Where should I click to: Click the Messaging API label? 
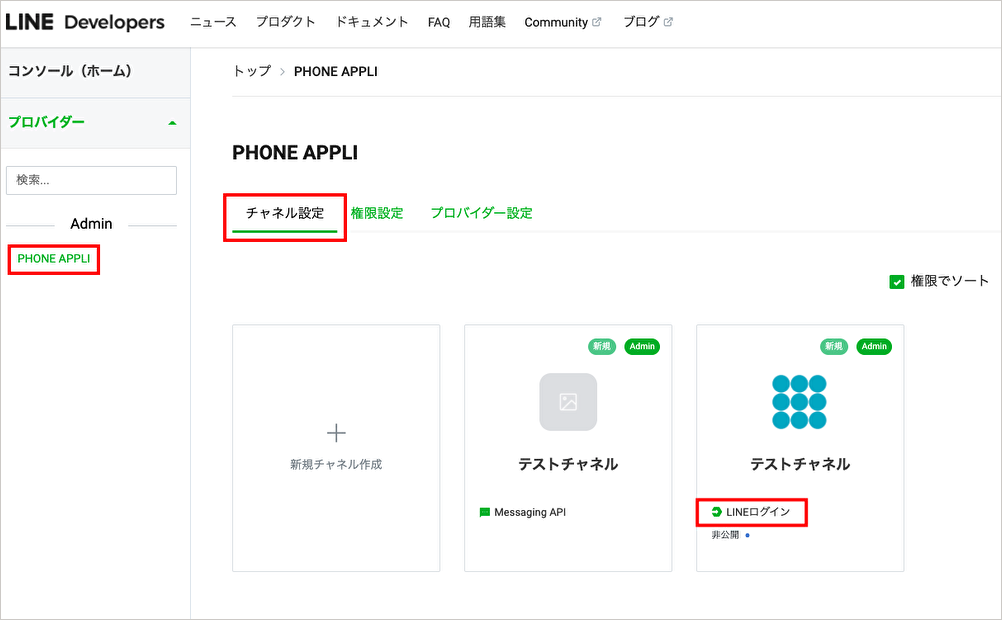(530, 513)
